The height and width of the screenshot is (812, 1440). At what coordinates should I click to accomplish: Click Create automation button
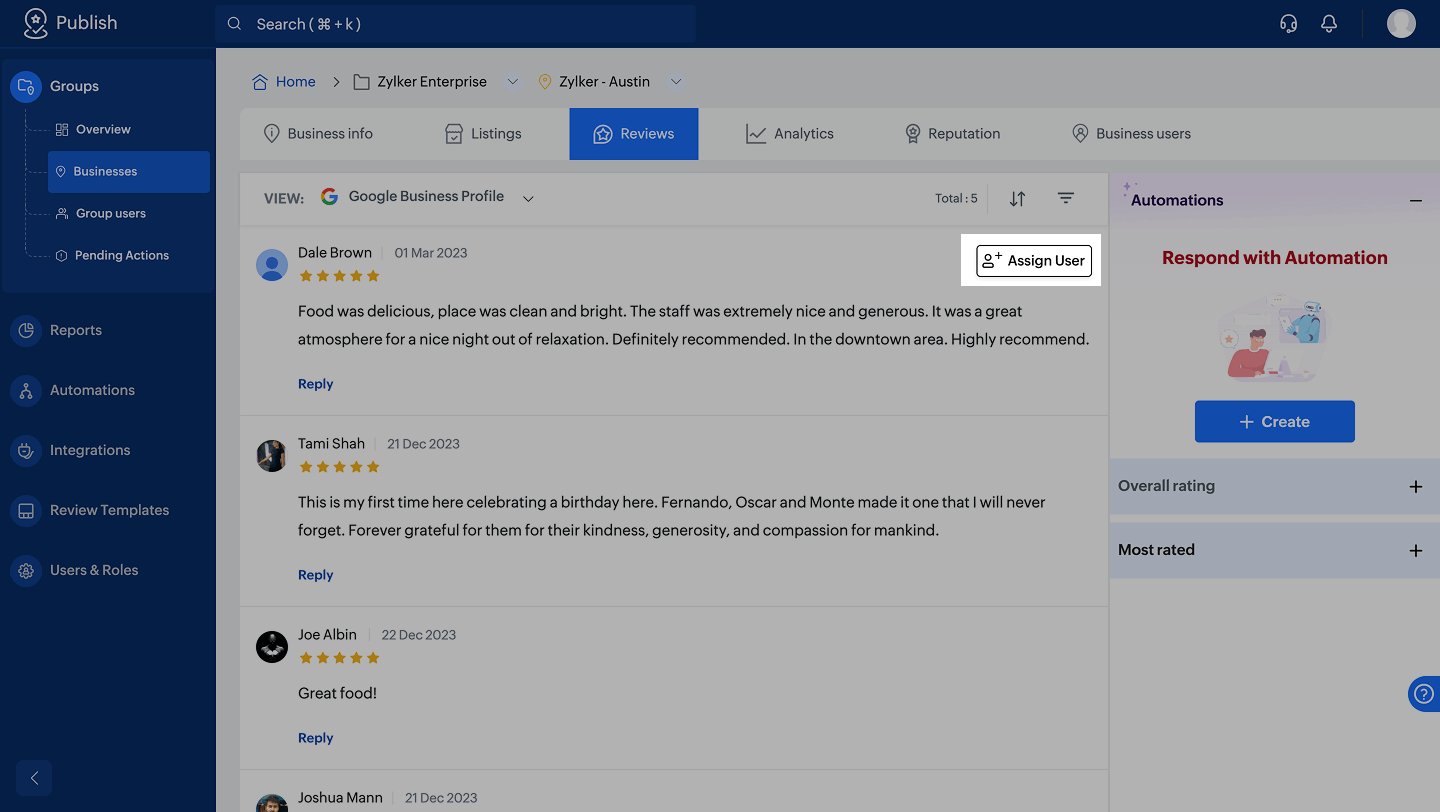pos(1274,422)
